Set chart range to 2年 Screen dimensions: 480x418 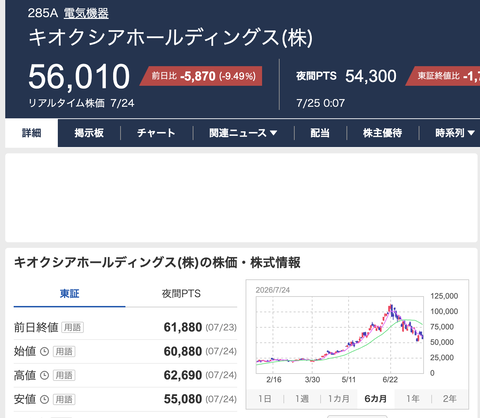click(x=449, y=399)
